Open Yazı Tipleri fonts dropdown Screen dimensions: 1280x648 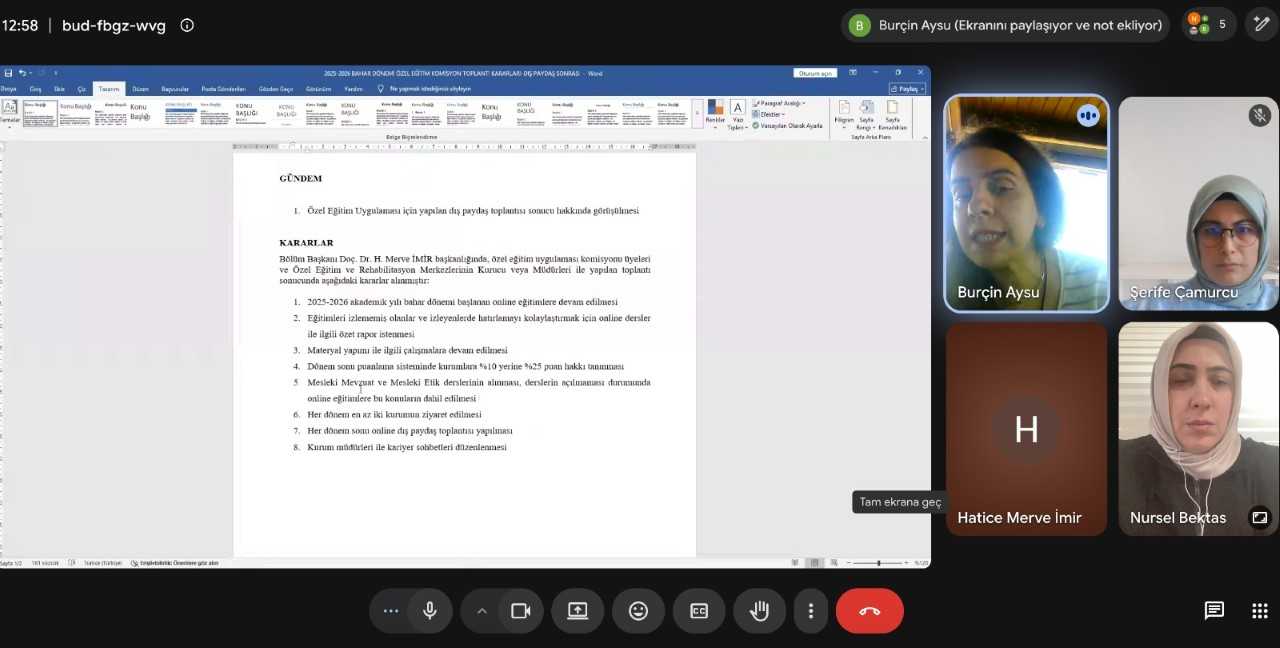(737, 114)
